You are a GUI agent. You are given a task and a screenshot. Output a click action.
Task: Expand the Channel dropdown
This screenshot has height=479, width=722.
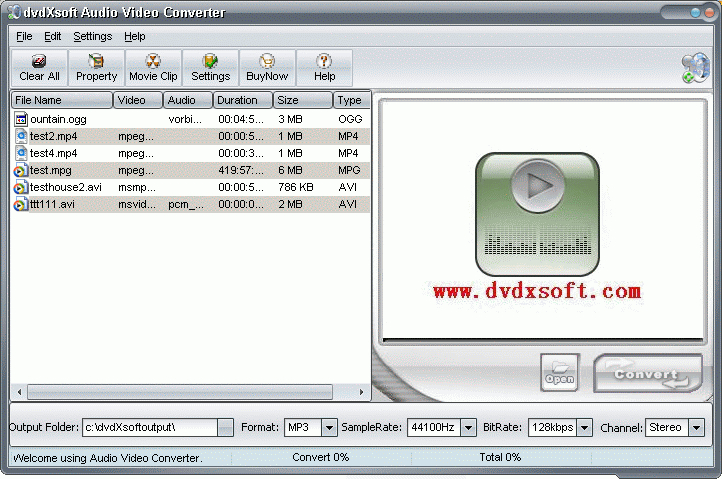696,428
